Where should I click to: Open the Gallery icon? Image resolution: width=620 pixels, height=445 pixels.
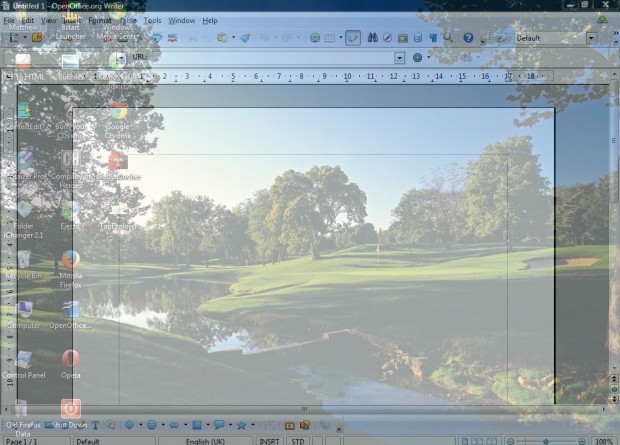point(403,38)
